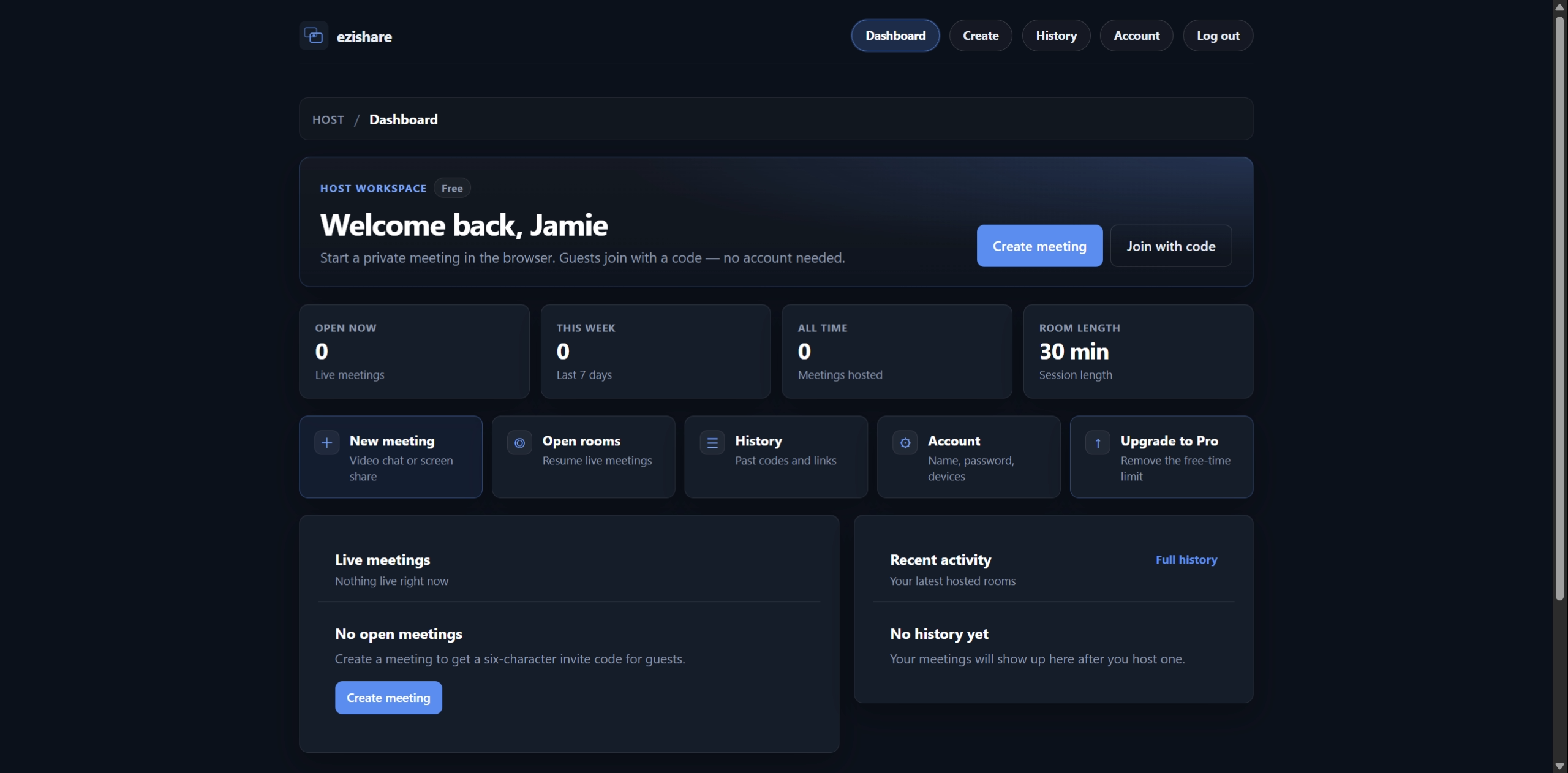
Task: Click the Welcome back, Jamie heading
Action: pyautogui.click(x=464, y=225)
